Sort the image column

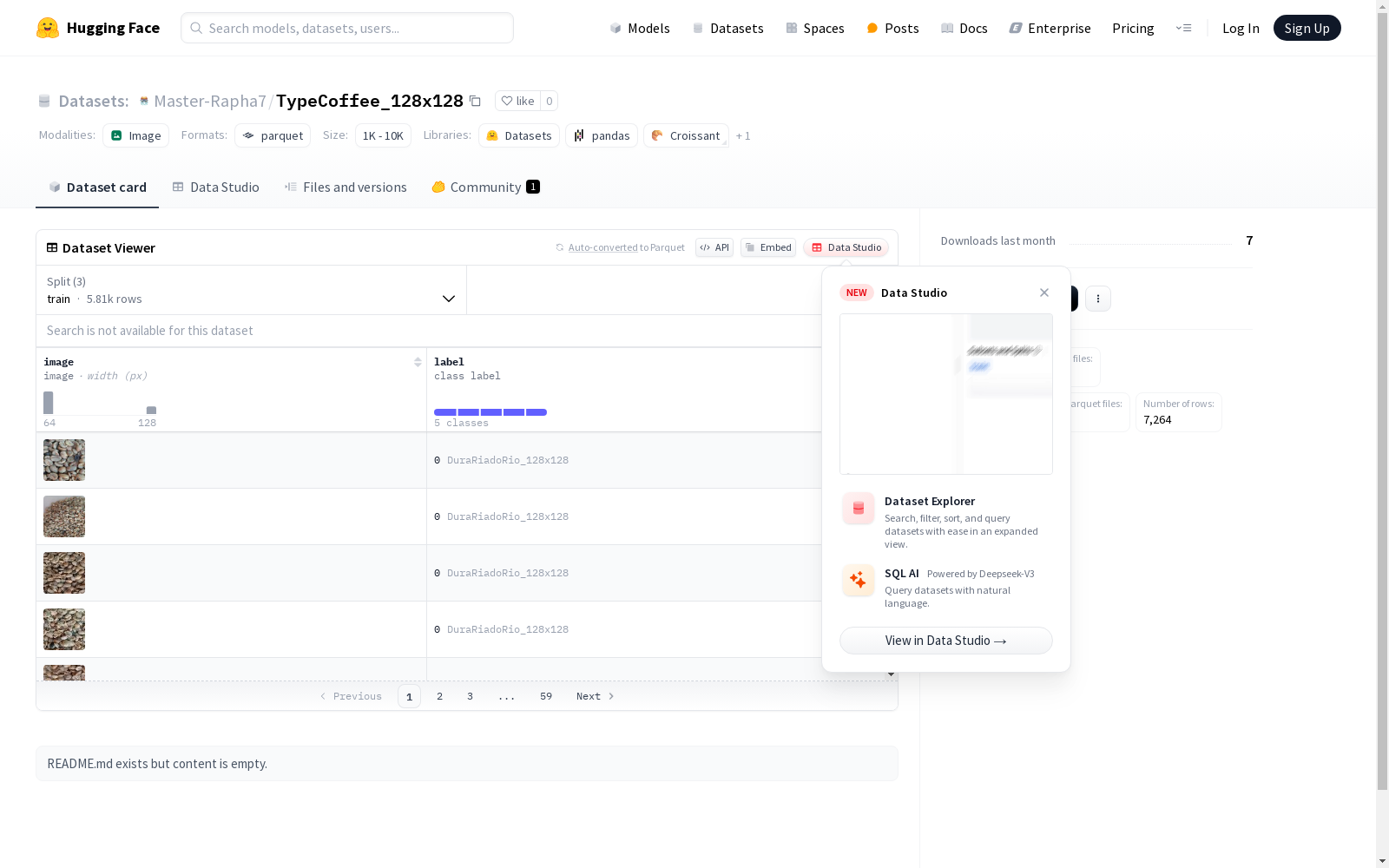click(418, 362)
